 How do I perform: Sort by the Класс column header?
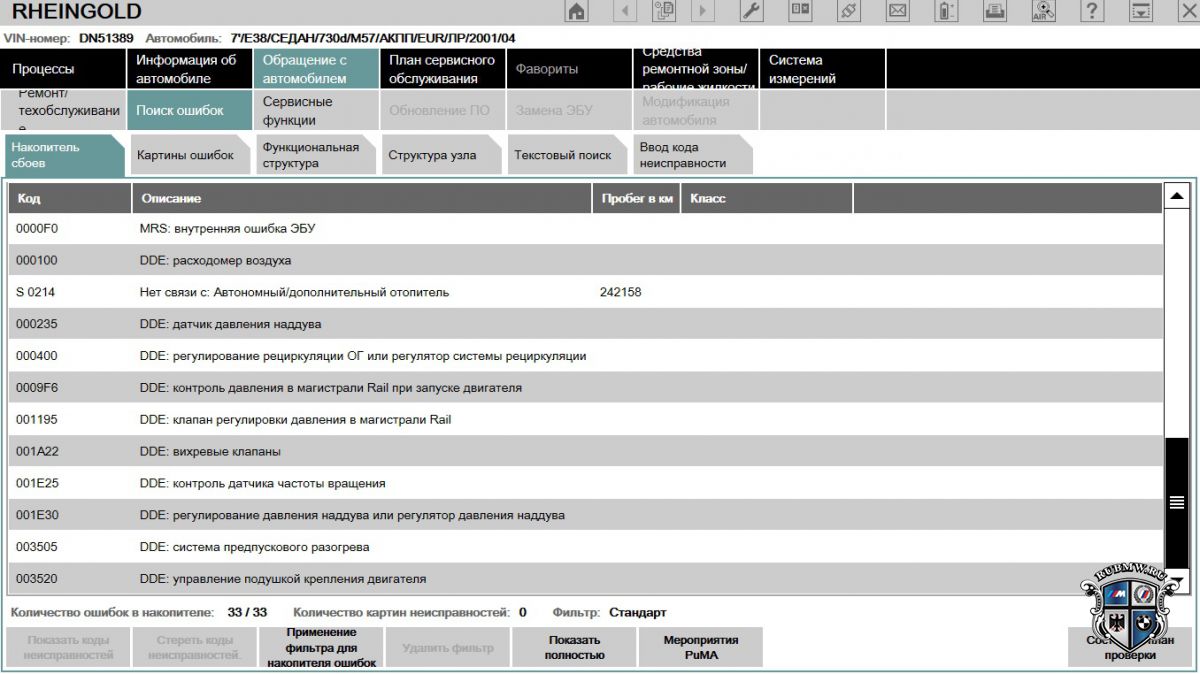click(x=766, y=198)
